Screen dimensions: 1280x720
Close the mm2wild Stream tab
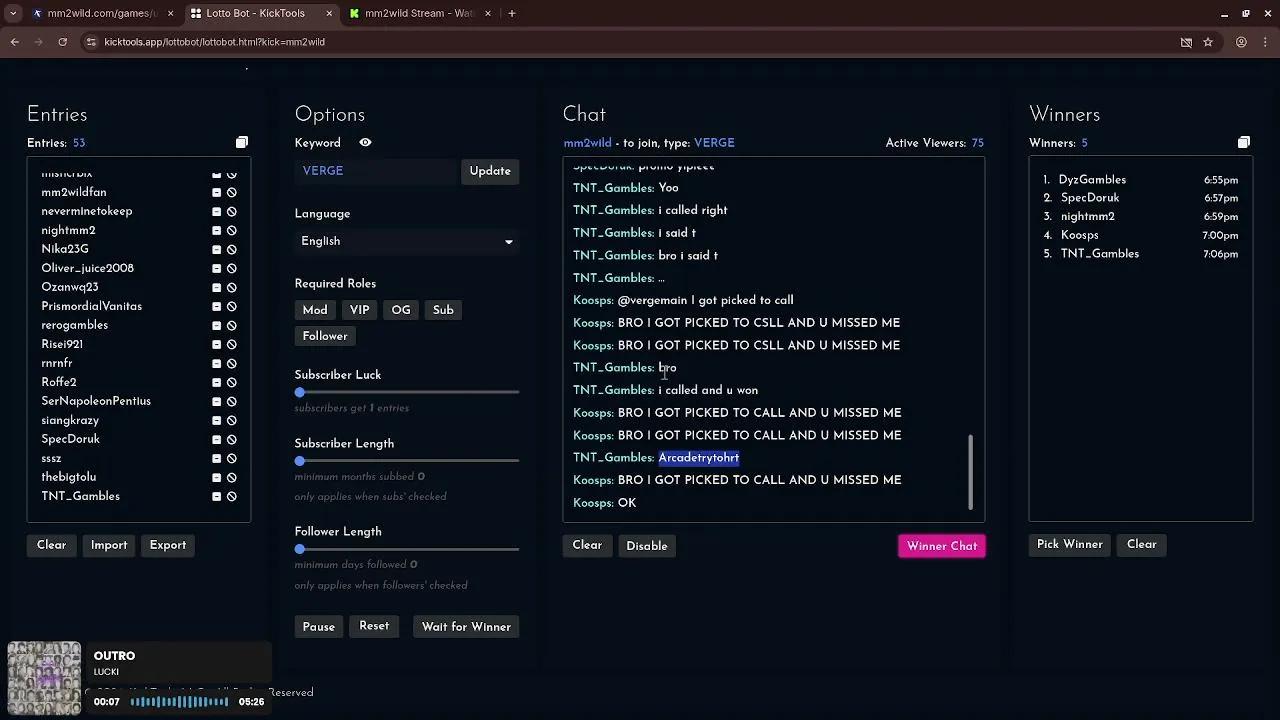coord(487,13)
